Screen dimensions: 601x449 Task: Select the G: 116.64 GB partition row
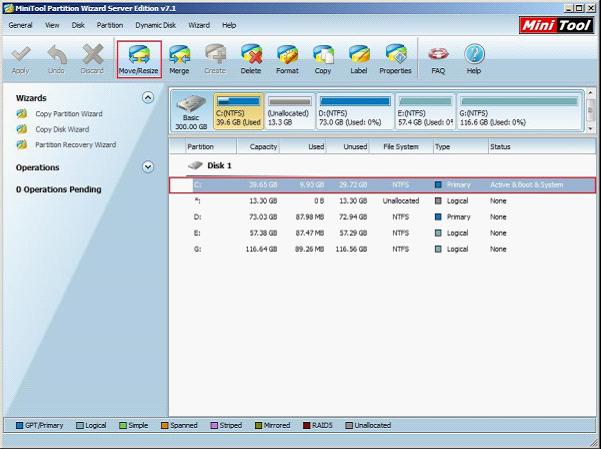click(383, 249)
